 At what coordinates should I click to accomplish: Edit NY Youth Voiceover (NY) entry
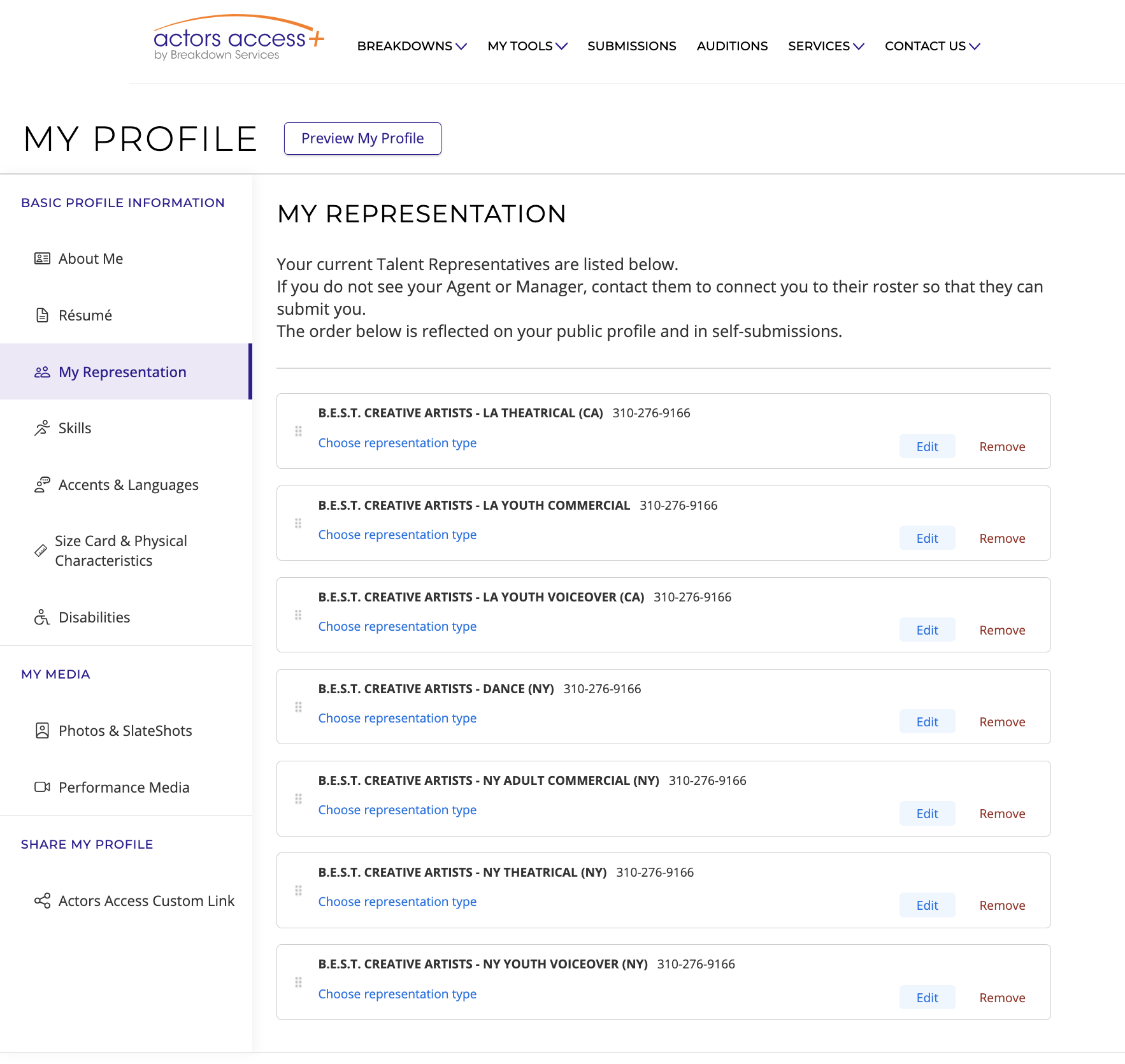coord(927,997)
